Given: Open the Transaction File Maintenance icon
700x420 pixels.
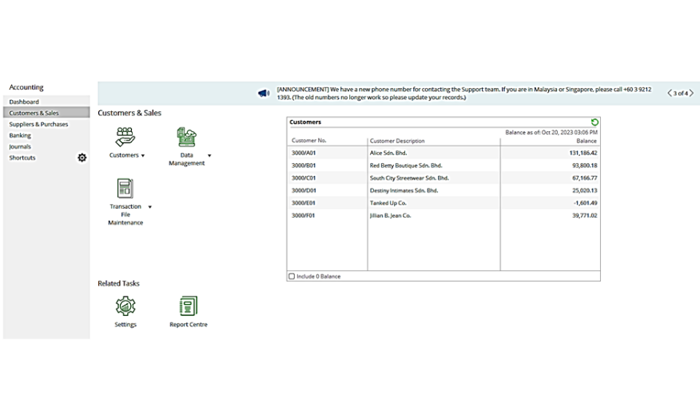Looking at the screenshot, I should (x=125, y=187).
